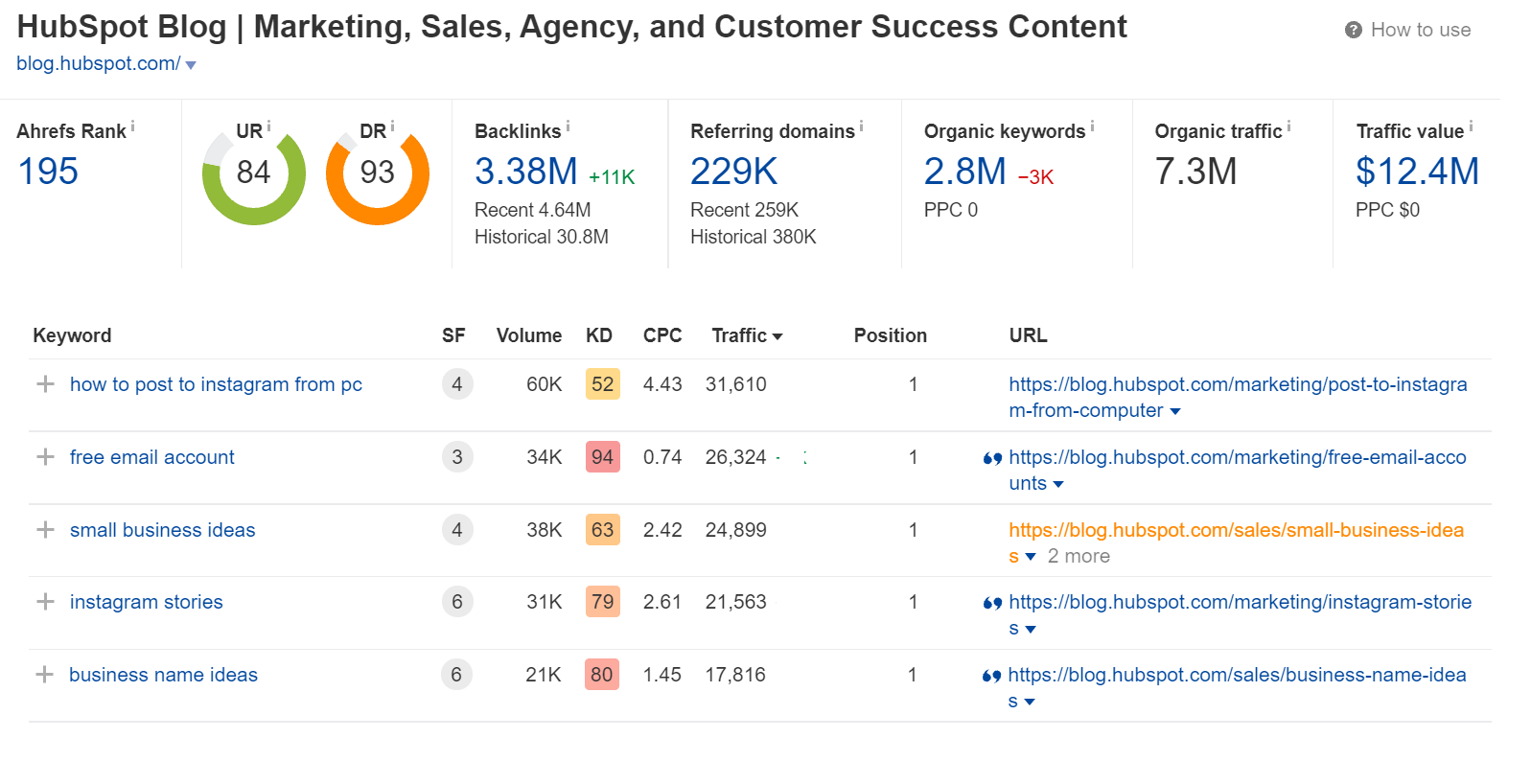Click featured snippet quote icon for instagram-stories
This screenshot has width=1531, height=784.
(992, 603)
